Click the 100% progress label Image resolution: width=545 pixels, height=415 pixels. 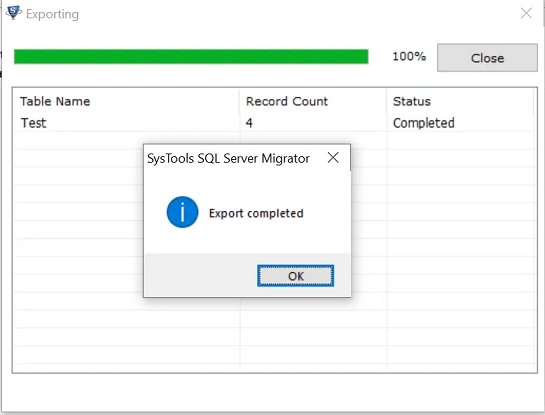409,56
